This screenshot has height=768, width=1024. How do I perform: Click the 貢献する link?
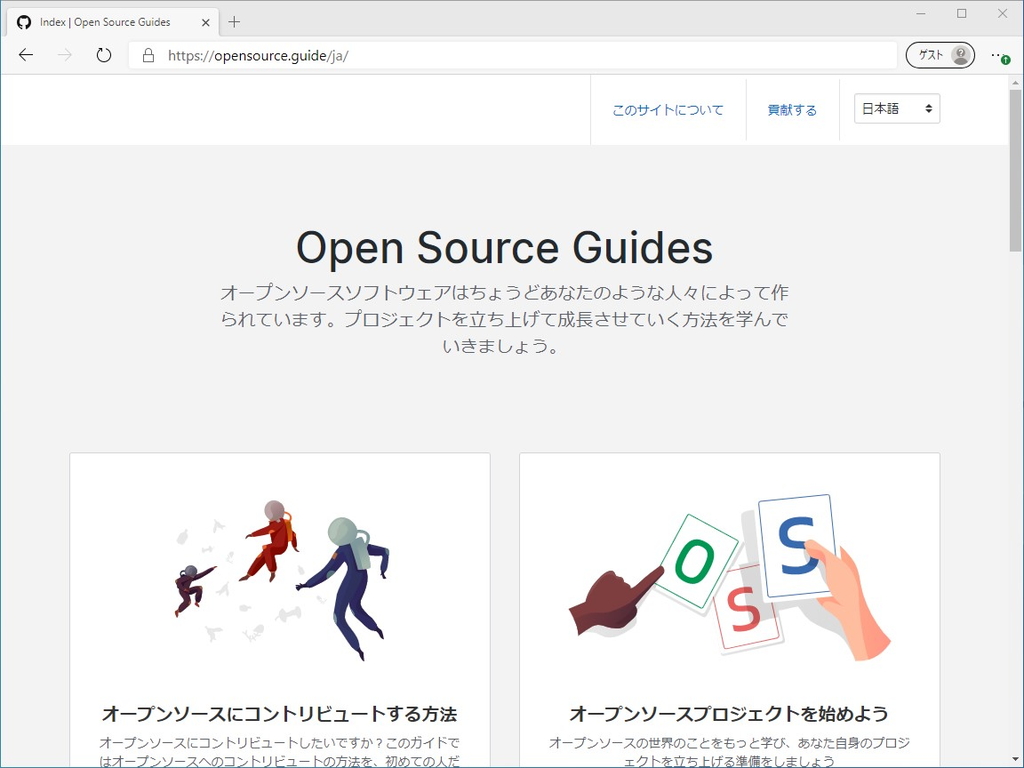[792, 110]
